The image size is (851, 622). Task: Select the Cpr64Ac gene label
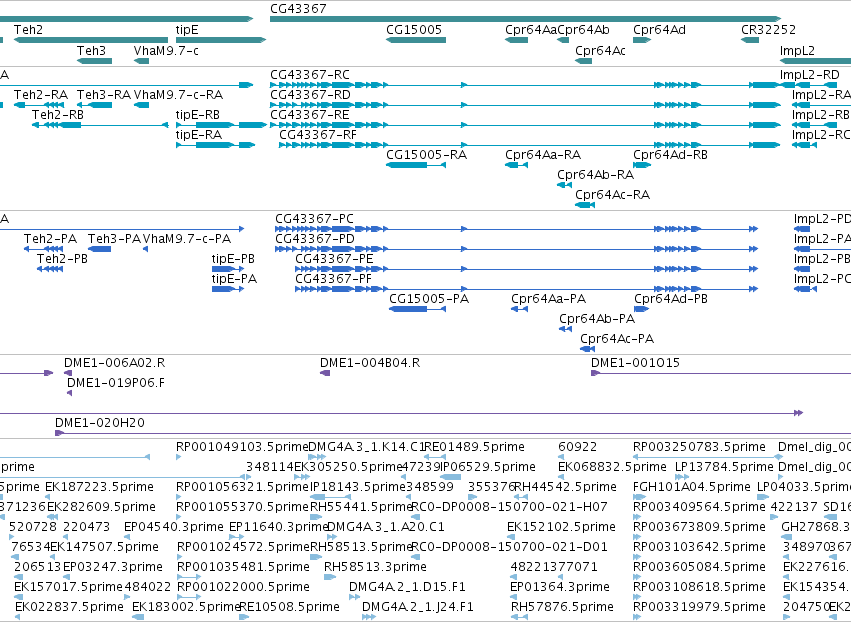click(600, 50)
